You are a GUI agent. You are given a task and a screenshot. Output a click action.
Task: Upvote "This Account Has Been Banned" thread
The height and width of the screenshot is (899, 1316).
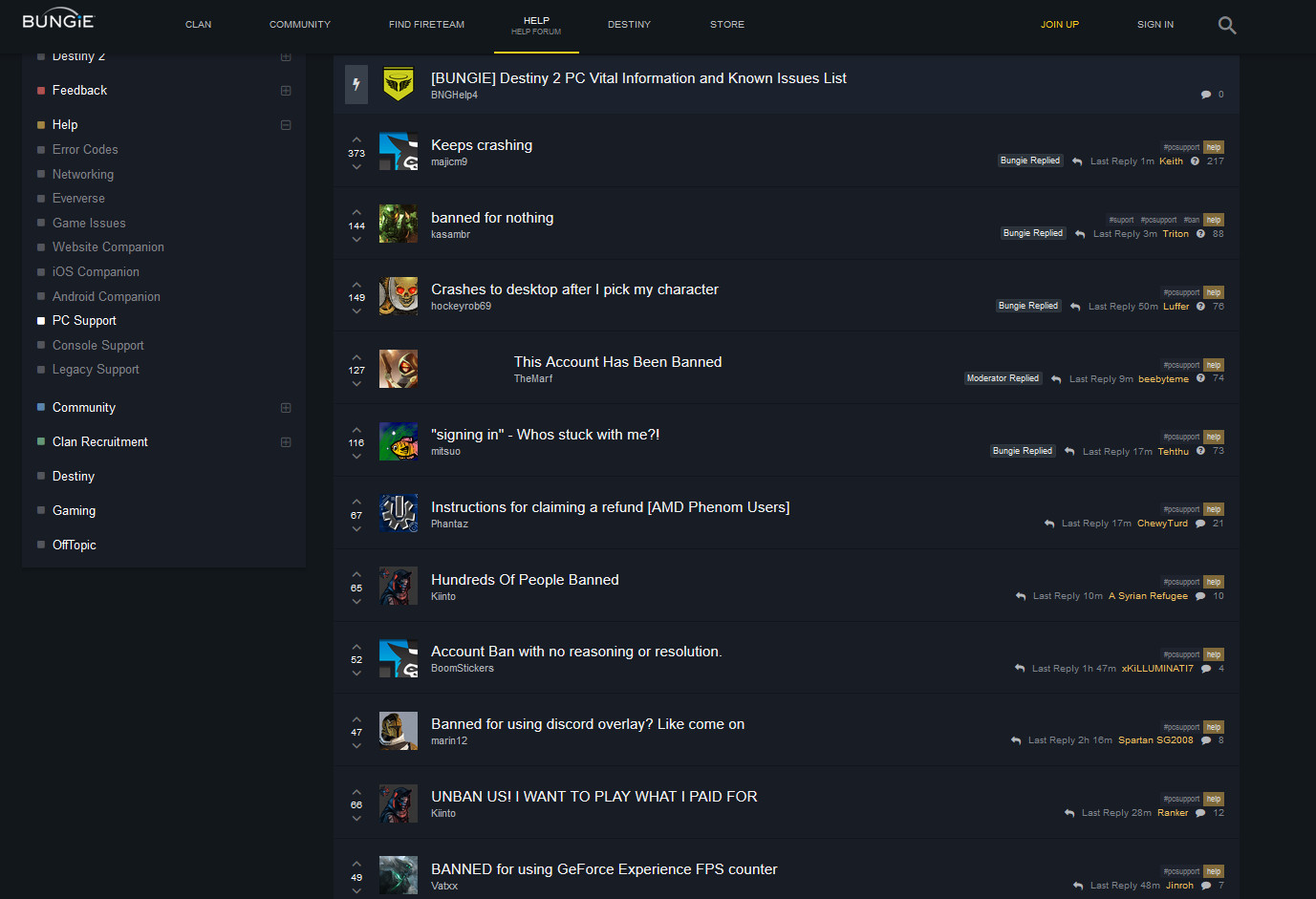pyautogui.click(x=356, y=357)
